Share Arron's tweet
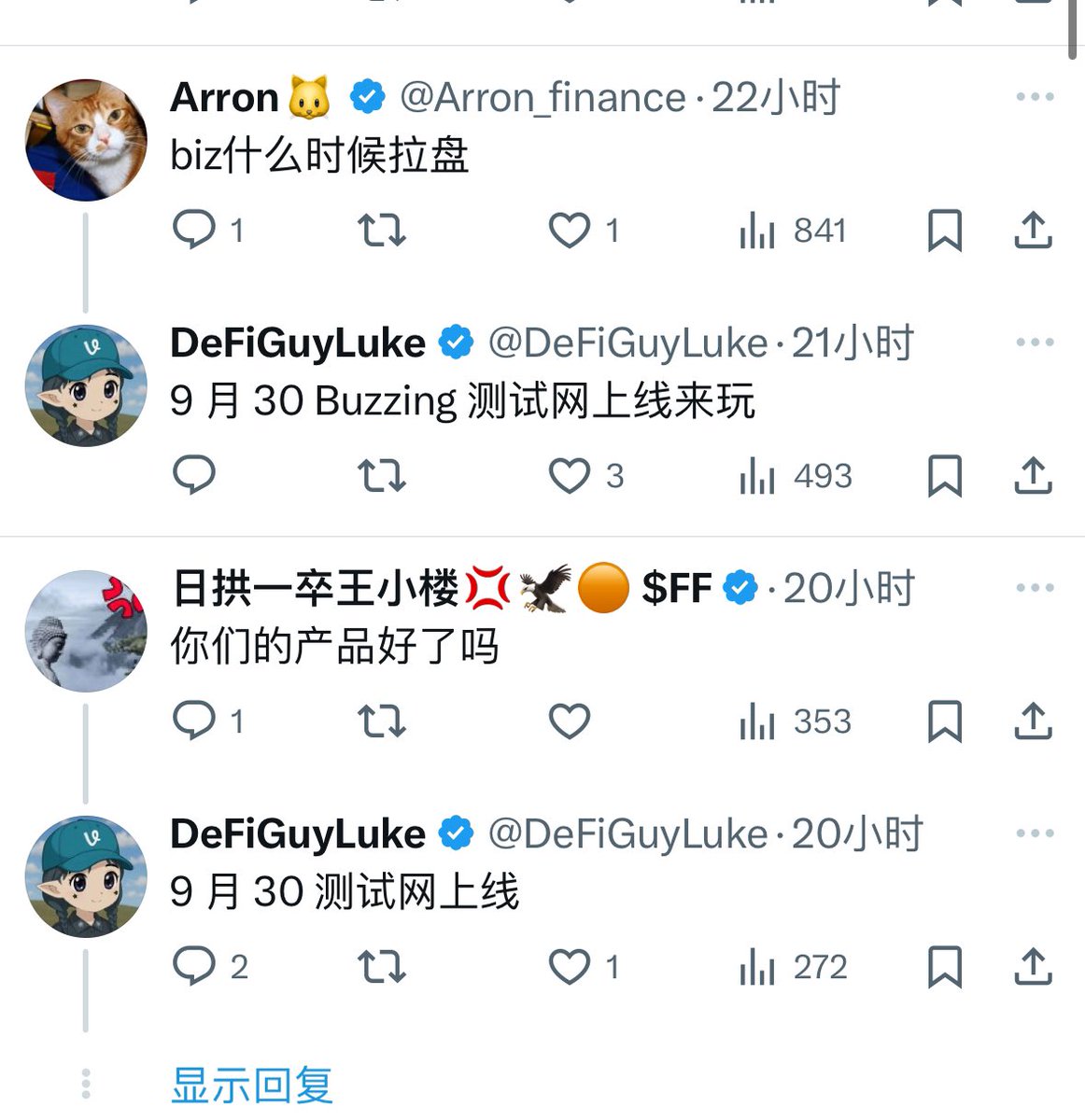This screenshot has width=1085, height=1120. (x=1033, y=230)
